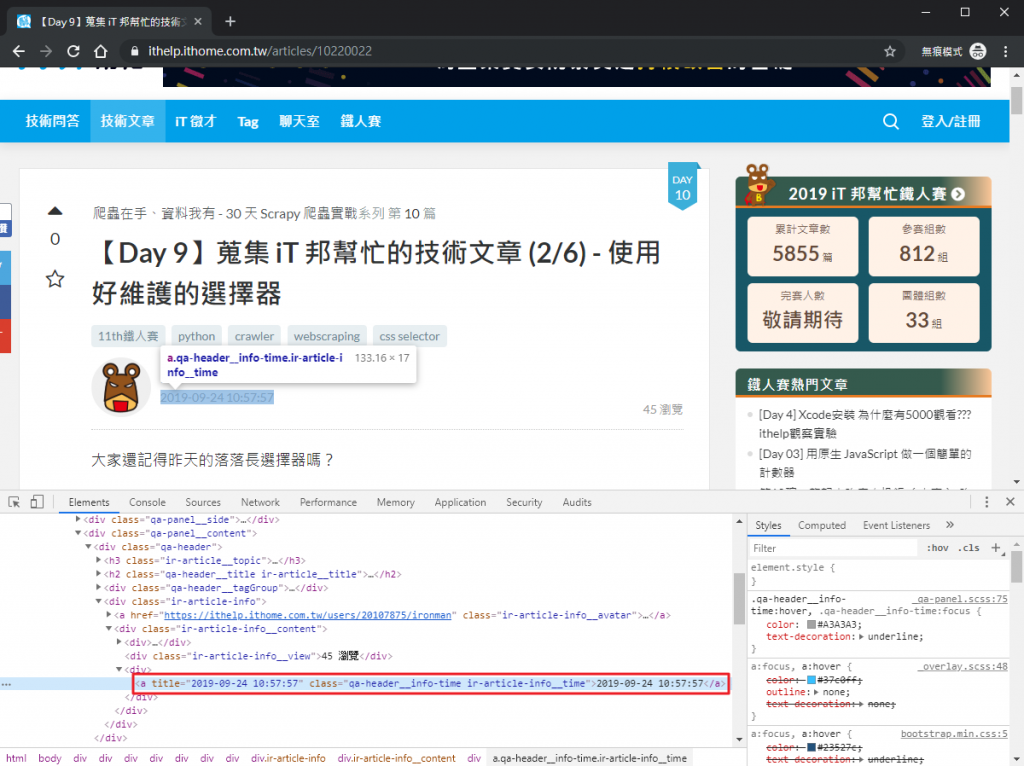Go to the 鐵人賽 navigation item
Image resolution: width=1024 pixels, height=766 pixels.
[360, 121]
